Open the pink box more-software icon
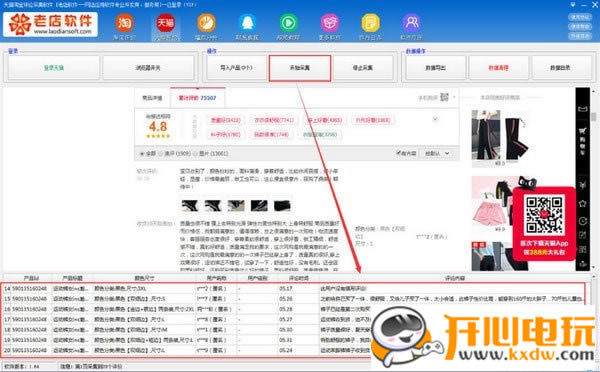 click(x=329, y=23)
